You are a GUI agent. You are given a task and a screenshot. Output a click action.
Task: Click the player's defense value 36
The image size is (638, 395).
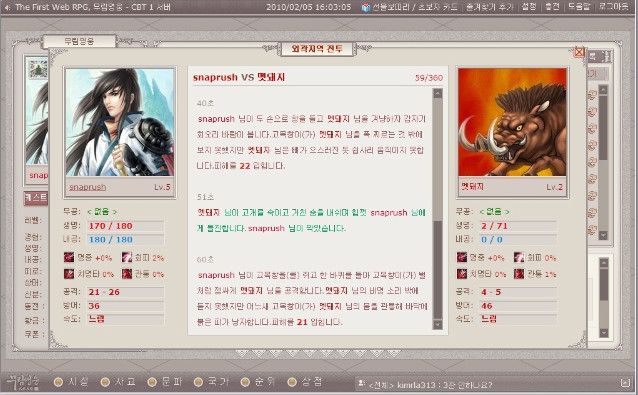click(x=94, y=306)
